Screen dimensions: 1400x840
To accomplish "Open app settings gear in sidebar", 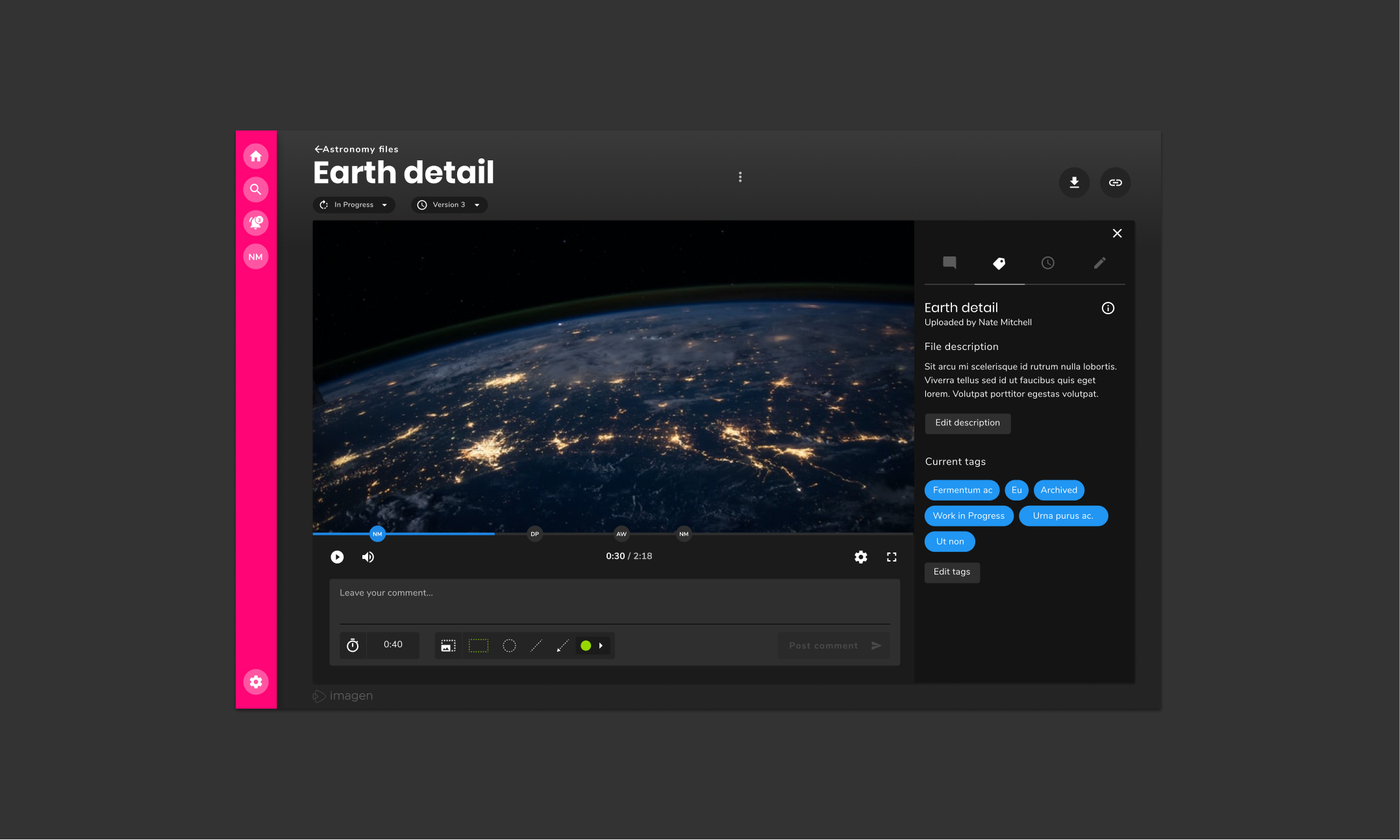I will [x=256, y=682].
